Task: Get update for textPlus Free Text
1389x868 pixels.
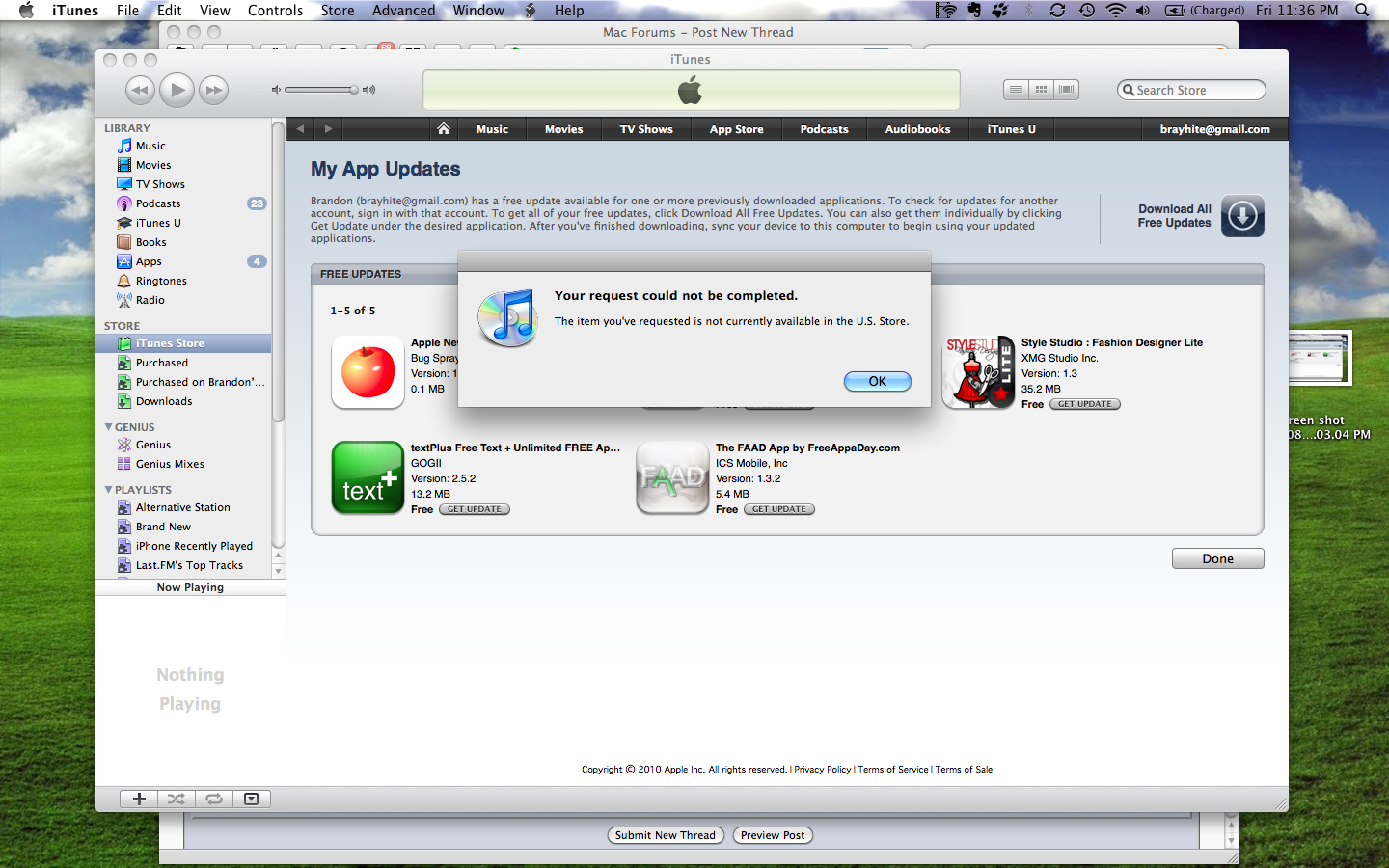Action: coord(475,509)
